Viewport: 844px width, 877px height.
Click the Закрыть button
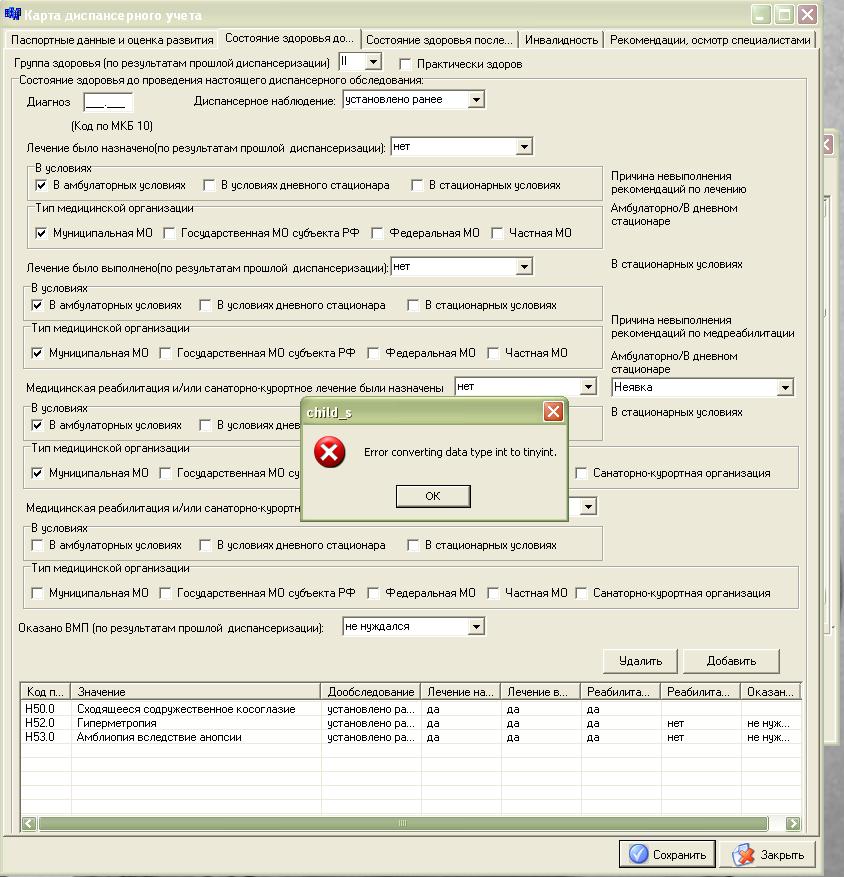769,855
